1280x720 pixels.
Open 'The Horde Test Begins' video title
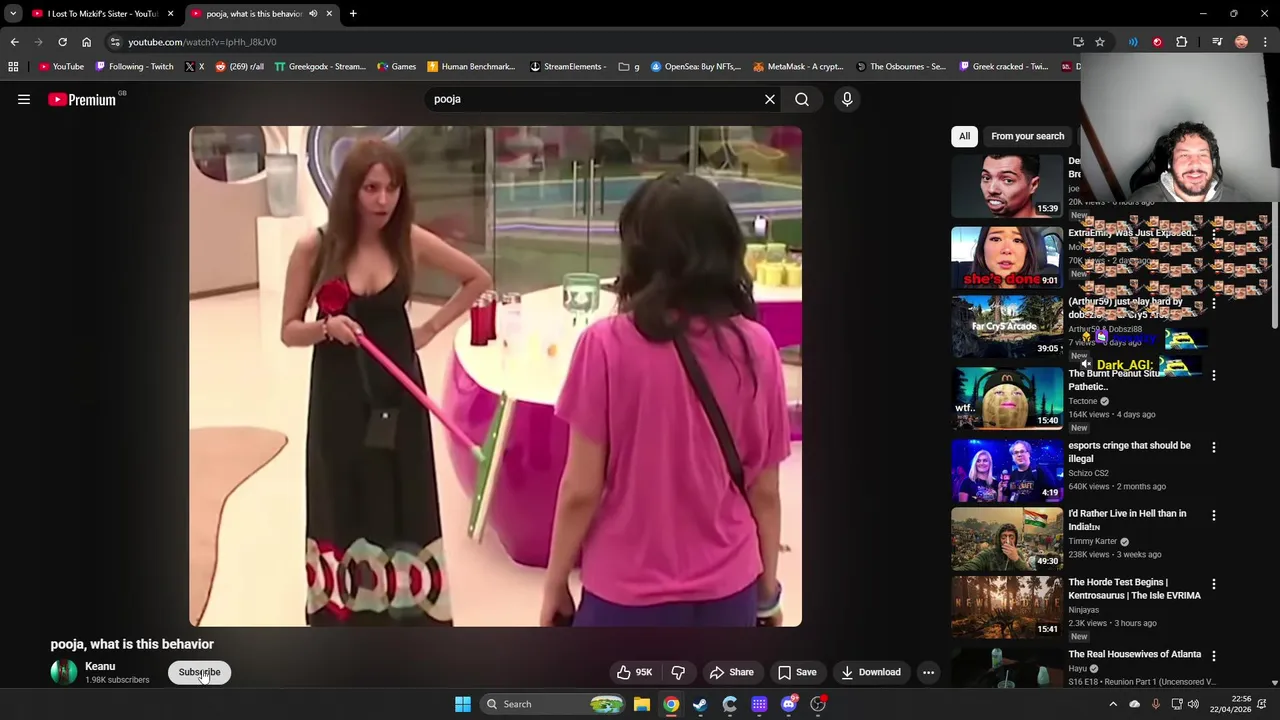click(1134, 589)
